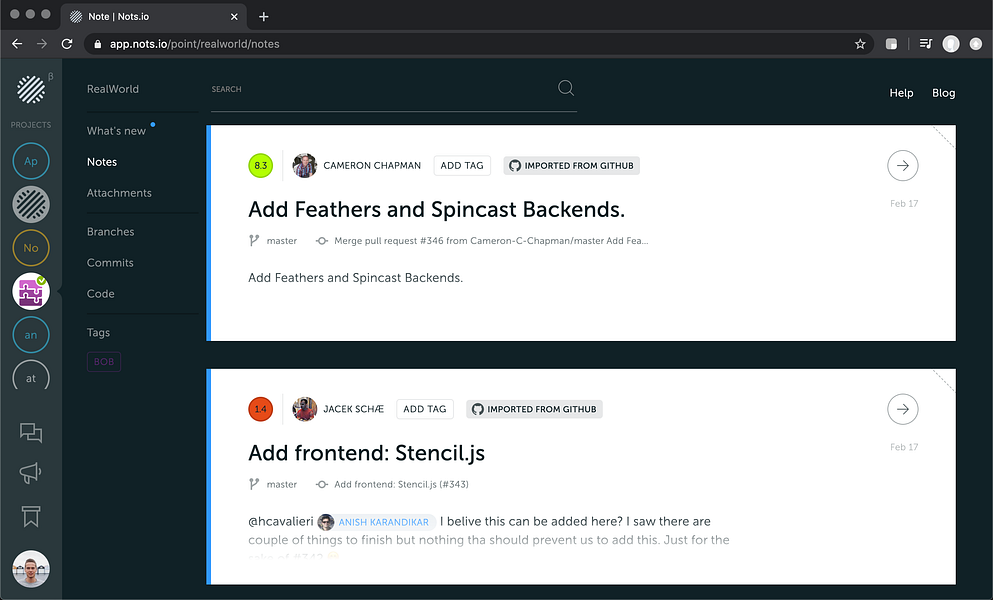Click the user avatar at the bottom of the sidebar

point(31,568)
